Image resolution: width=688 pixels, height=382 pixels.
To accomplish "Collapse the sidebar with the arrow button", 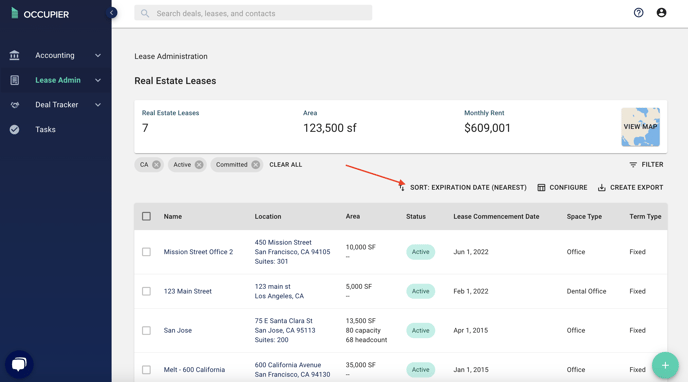I will (111, 13).
